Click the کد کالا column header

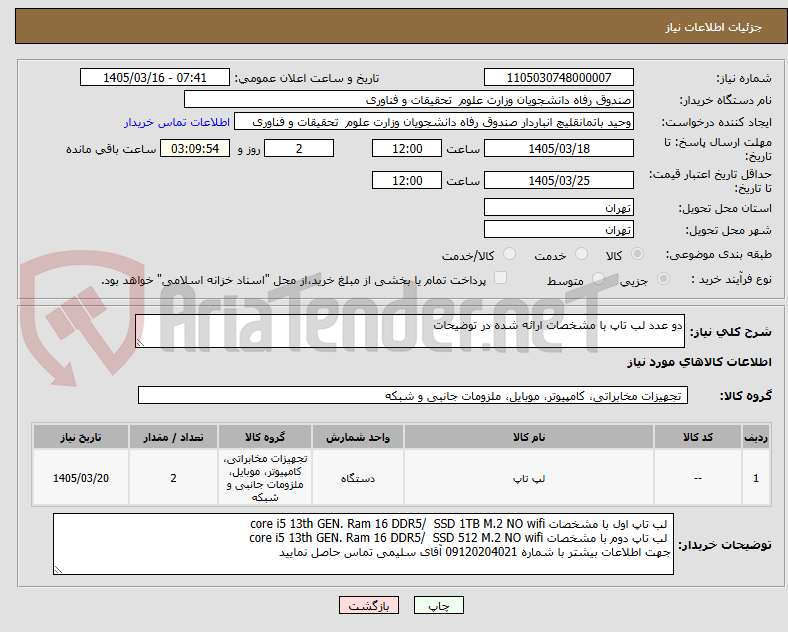(698, 437)
